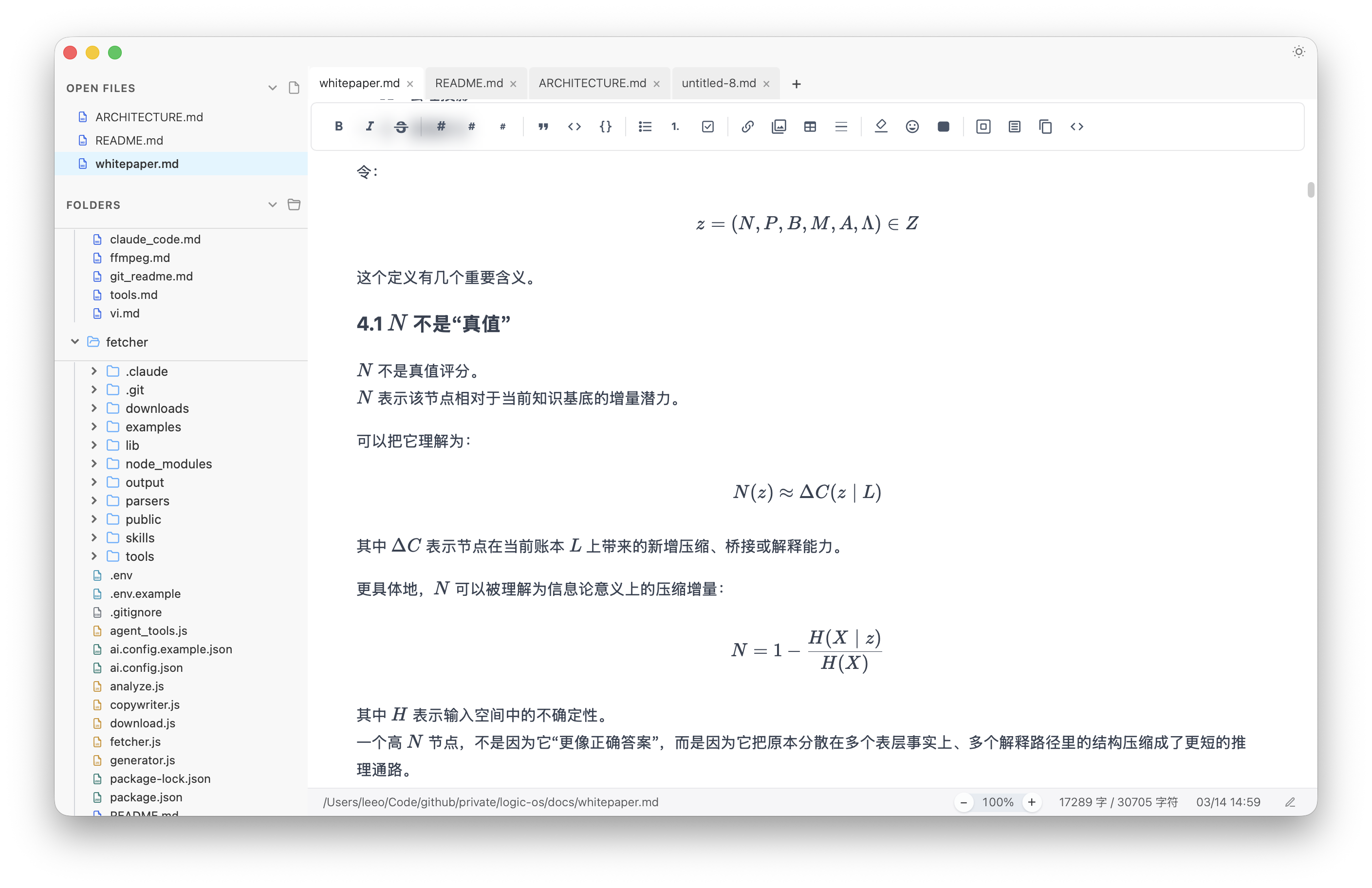Clear formatting with the eraser icon
The image size is (1372, 888).
(881, 126)
